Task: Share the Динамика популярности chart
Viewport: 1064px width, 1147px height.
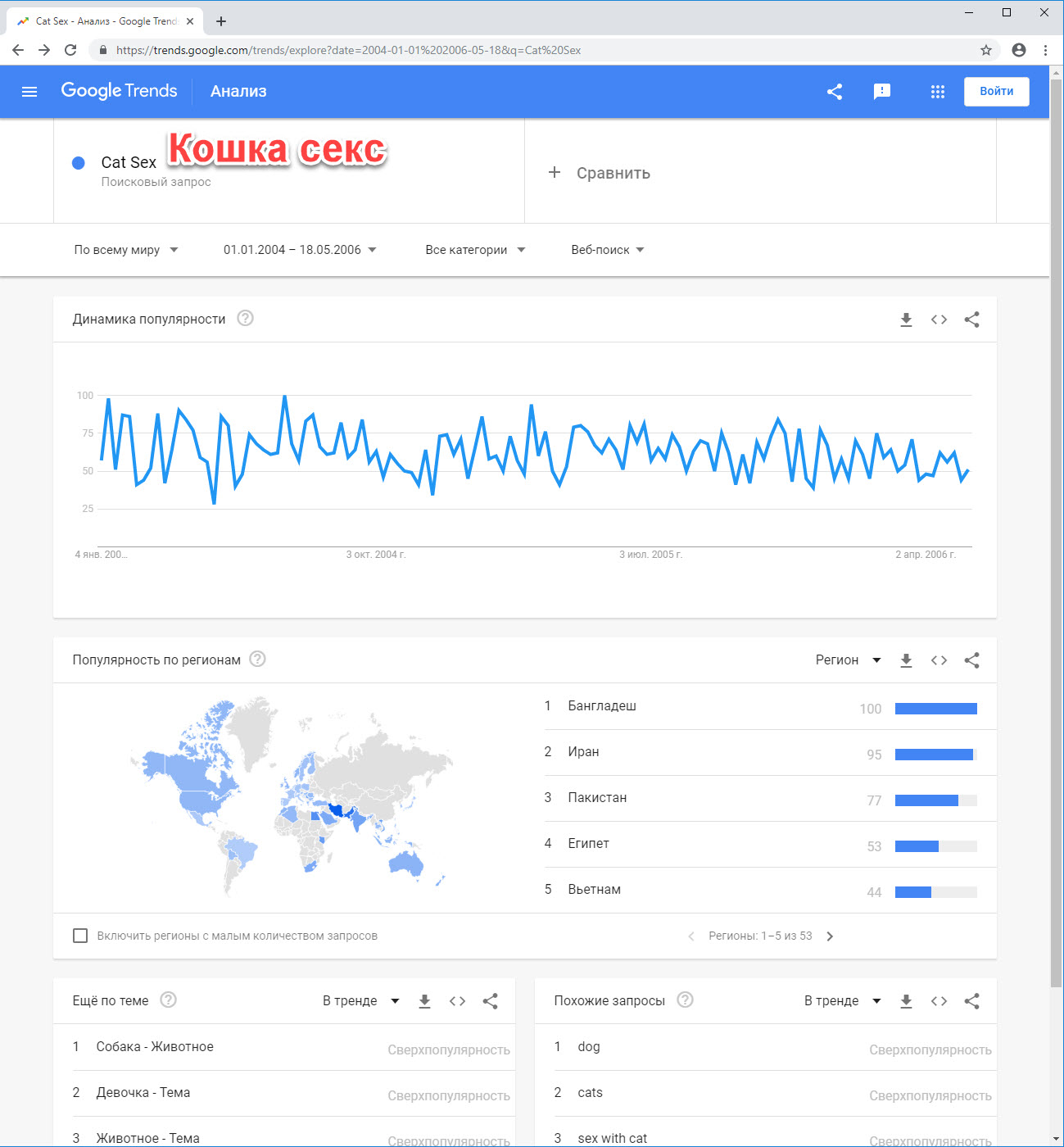Action: [971, 320]
